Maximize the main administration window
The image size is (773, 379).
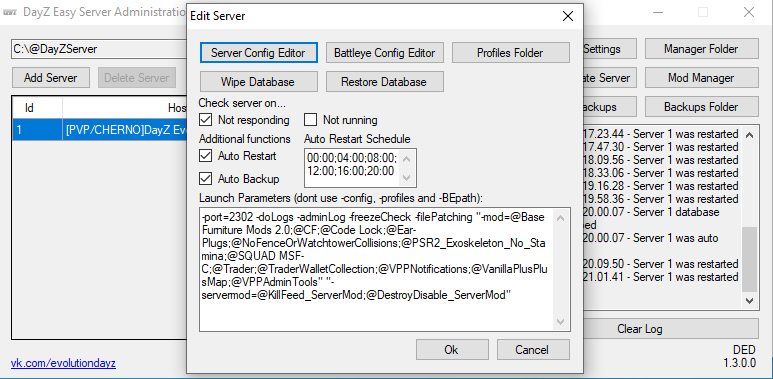[x=703, y=12]
